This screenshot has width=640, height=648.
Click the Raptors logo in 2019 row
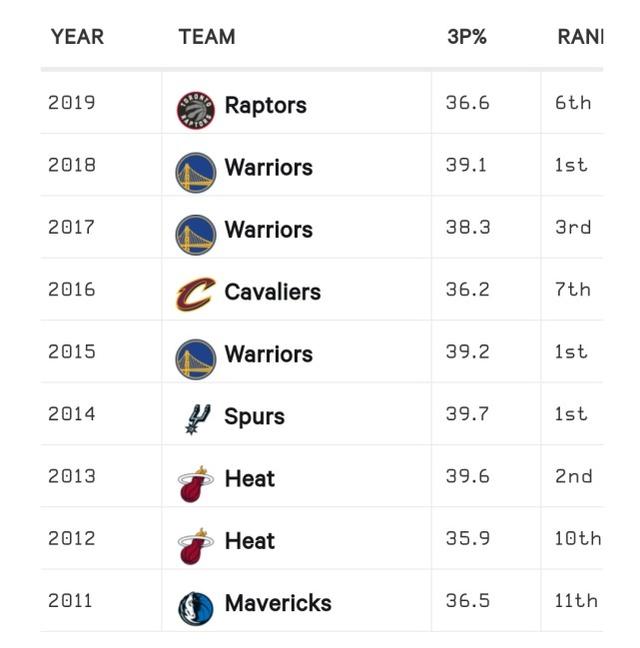click(x=196, y=109)
